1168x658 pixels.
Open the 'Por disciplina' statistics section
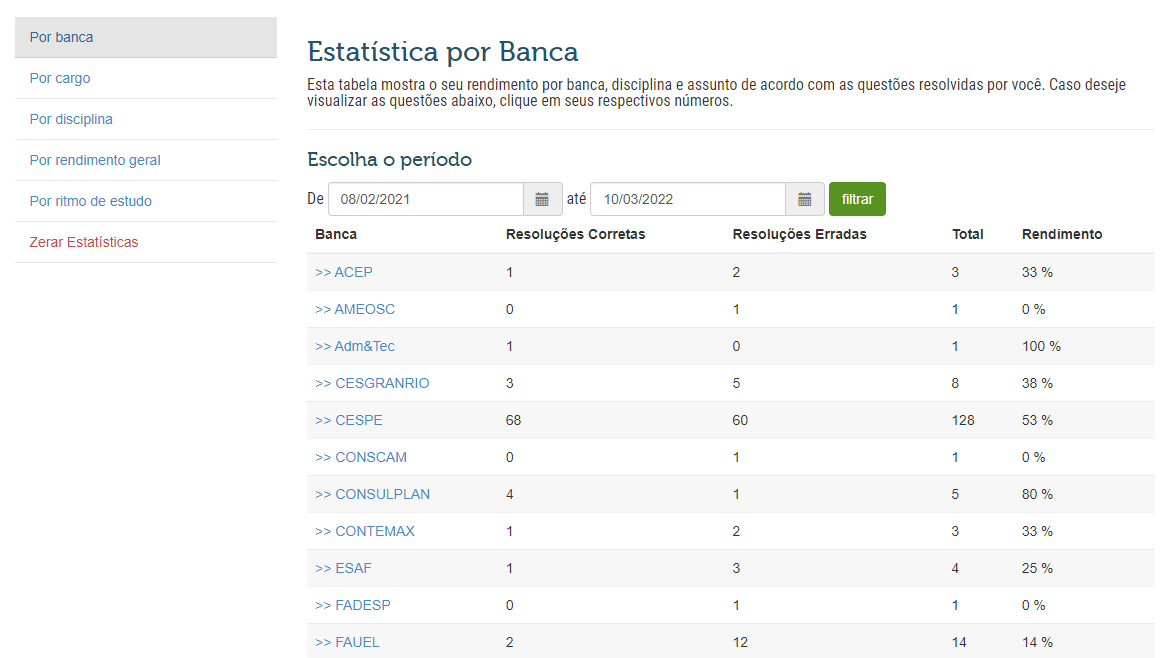pos(68,118)
